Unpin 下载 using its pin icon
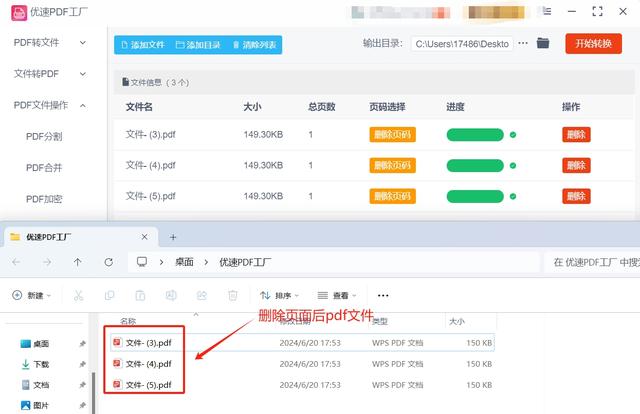This screenshot has height=414, width=640. (x=82, y=364)
